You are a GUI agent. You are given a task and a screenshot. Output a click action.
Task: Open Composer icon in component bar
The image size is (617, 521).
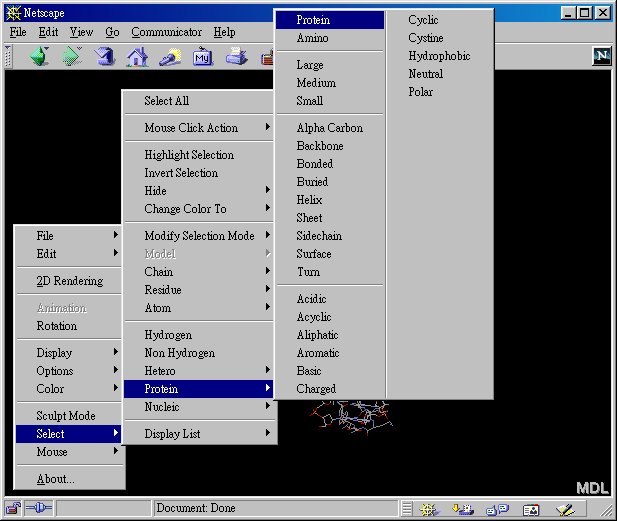pos(565,510)
